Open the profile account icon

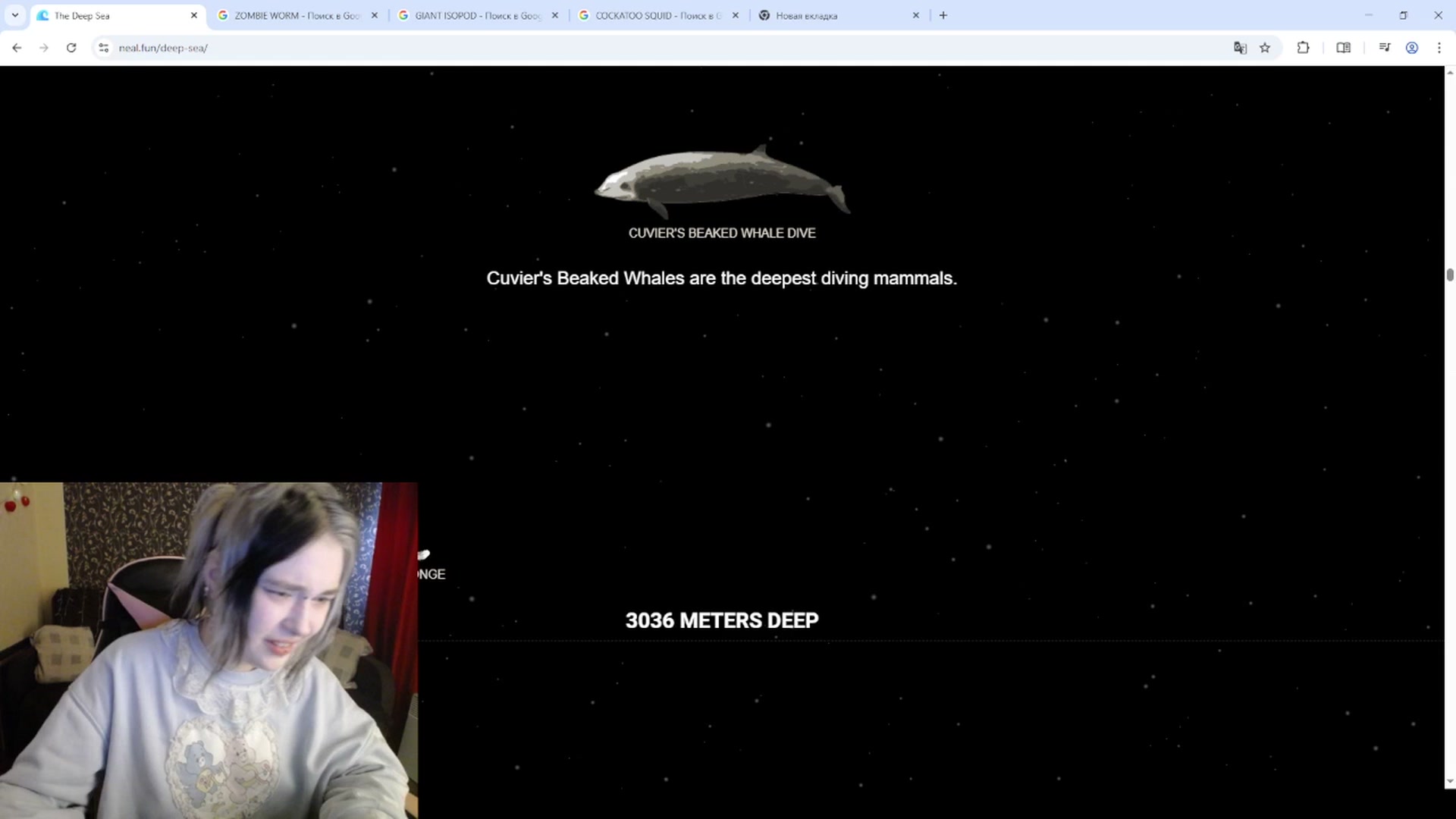point(1412,48)
